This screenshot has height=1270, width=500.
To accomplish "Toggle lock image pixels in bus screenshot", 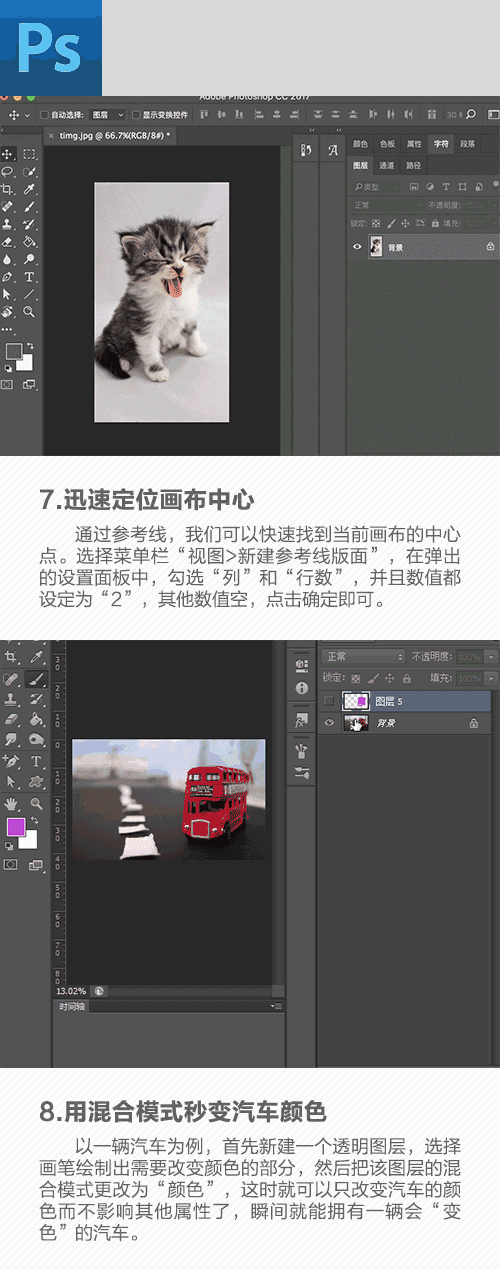I will point(373,678).
